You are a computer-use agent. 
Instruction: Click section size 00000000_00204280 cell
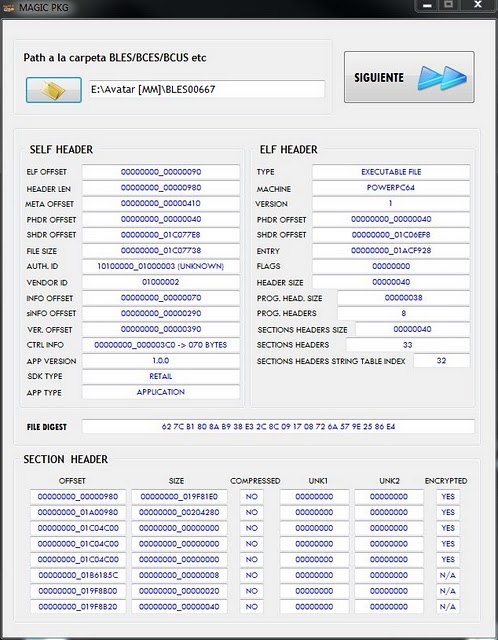[179, 512]
